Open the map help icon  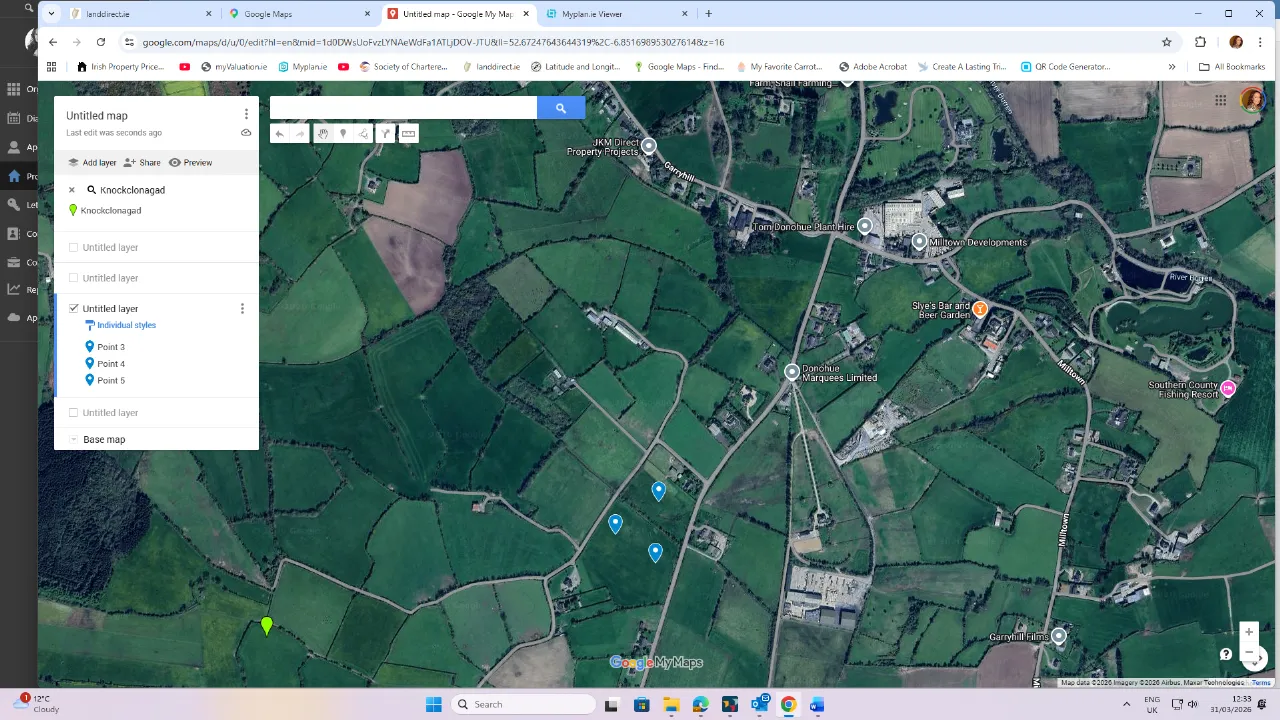[x=1226, y=653]
